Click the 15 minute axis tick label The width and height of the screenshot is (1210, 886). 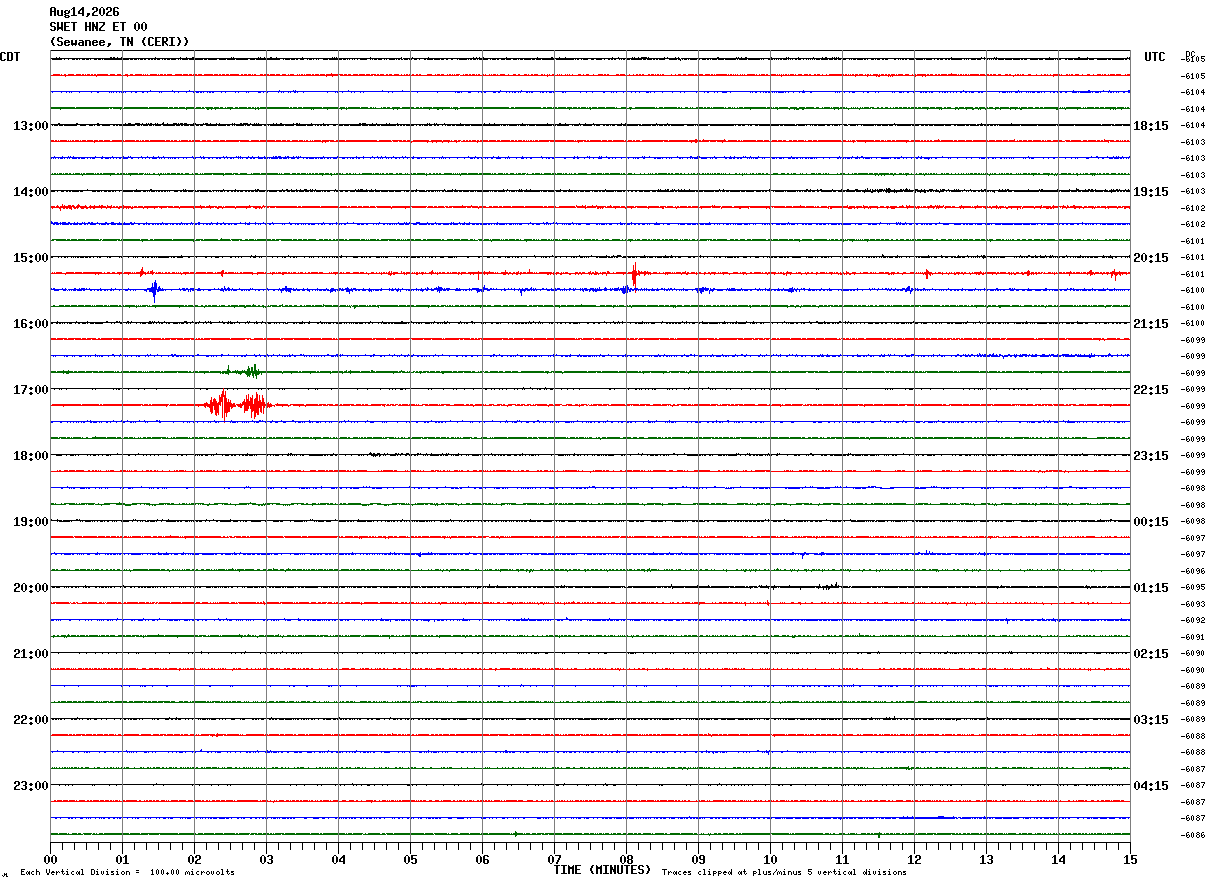point(1130,860)
